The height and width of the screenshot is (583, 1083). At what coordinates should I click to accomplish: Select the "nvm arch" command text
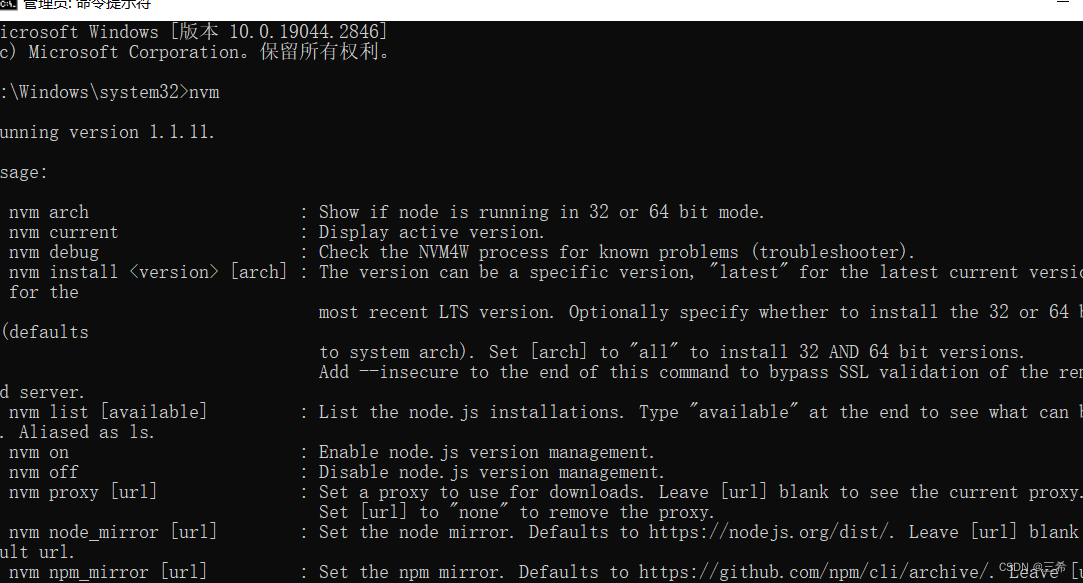[x=48, y=211]
